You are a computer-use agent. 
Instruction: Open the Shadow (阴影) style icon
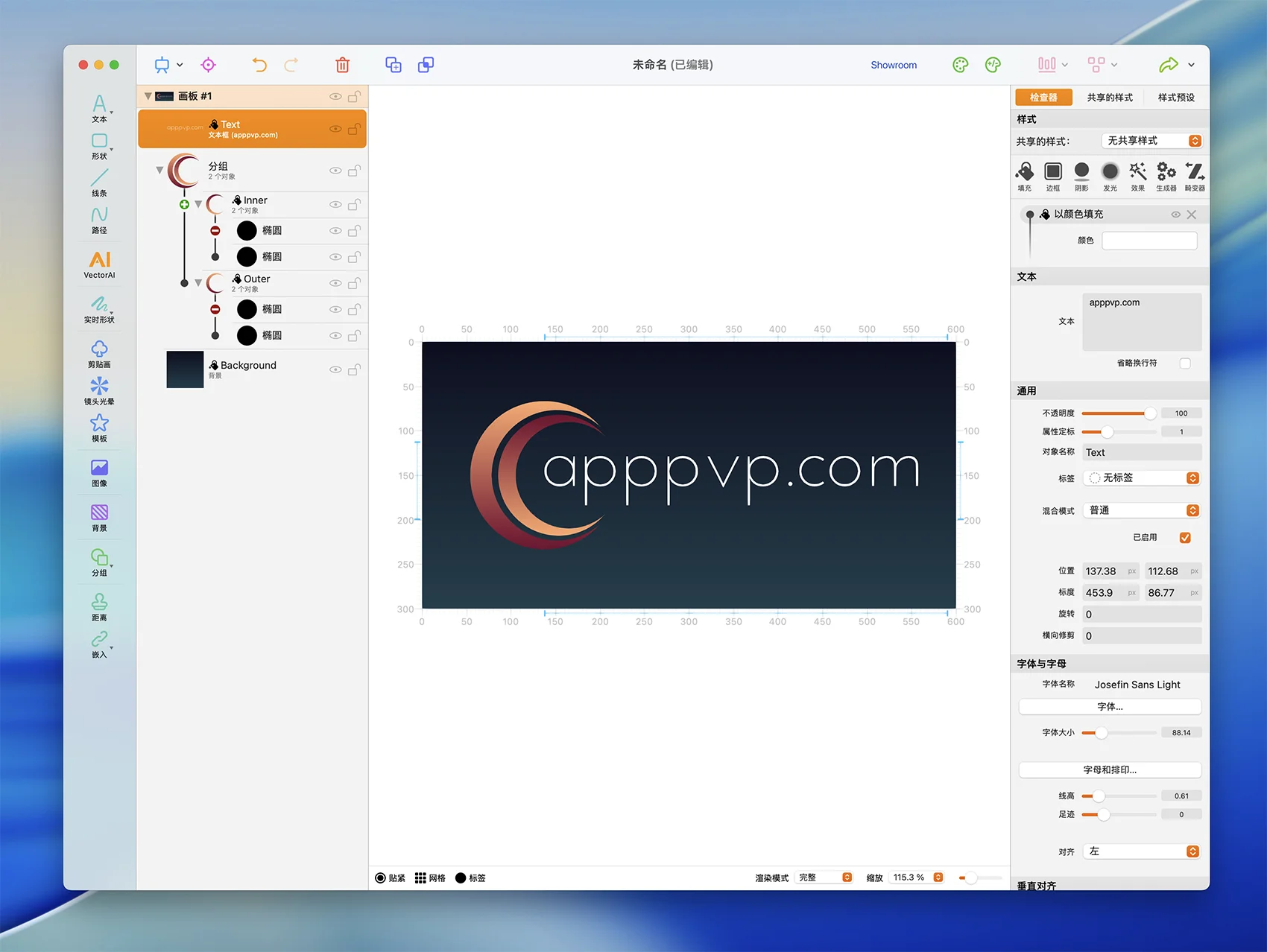click(x=1081, y=176)
